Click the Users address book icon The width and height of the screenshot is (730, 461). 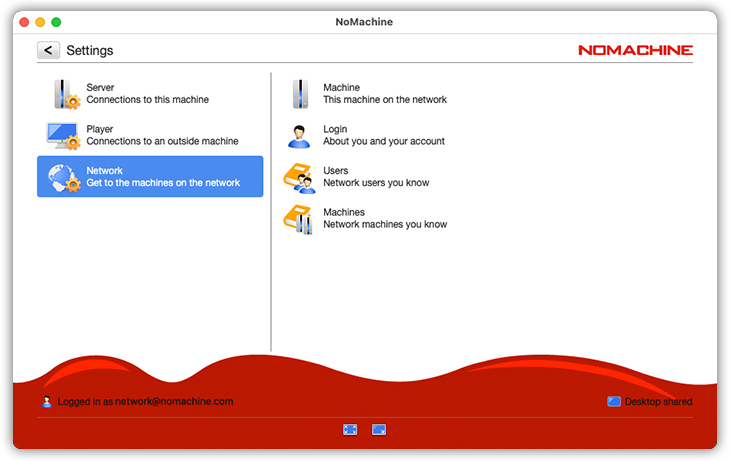coord(299,177)
